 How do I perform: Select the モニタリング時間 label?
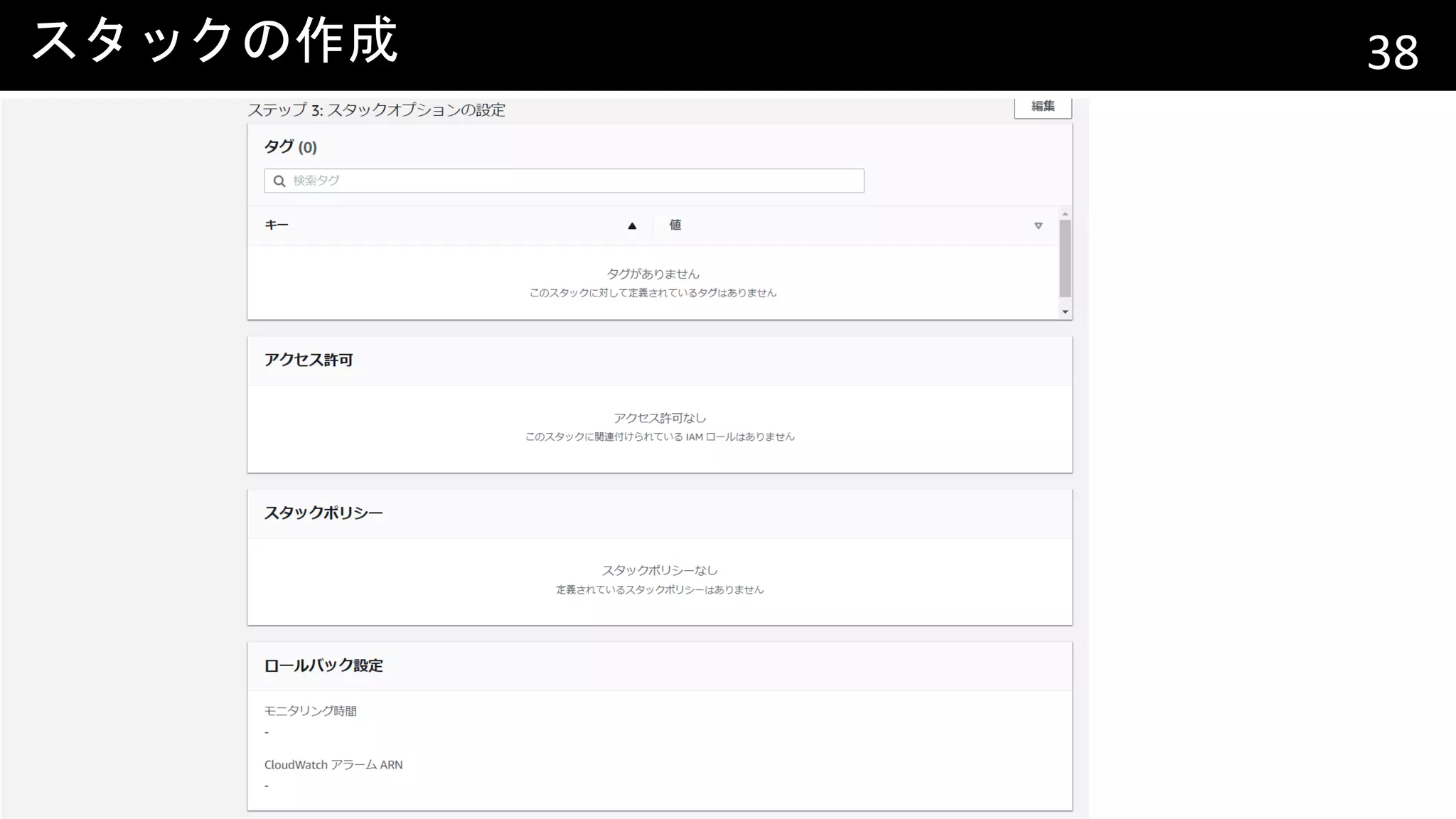(x=311, y=711)
